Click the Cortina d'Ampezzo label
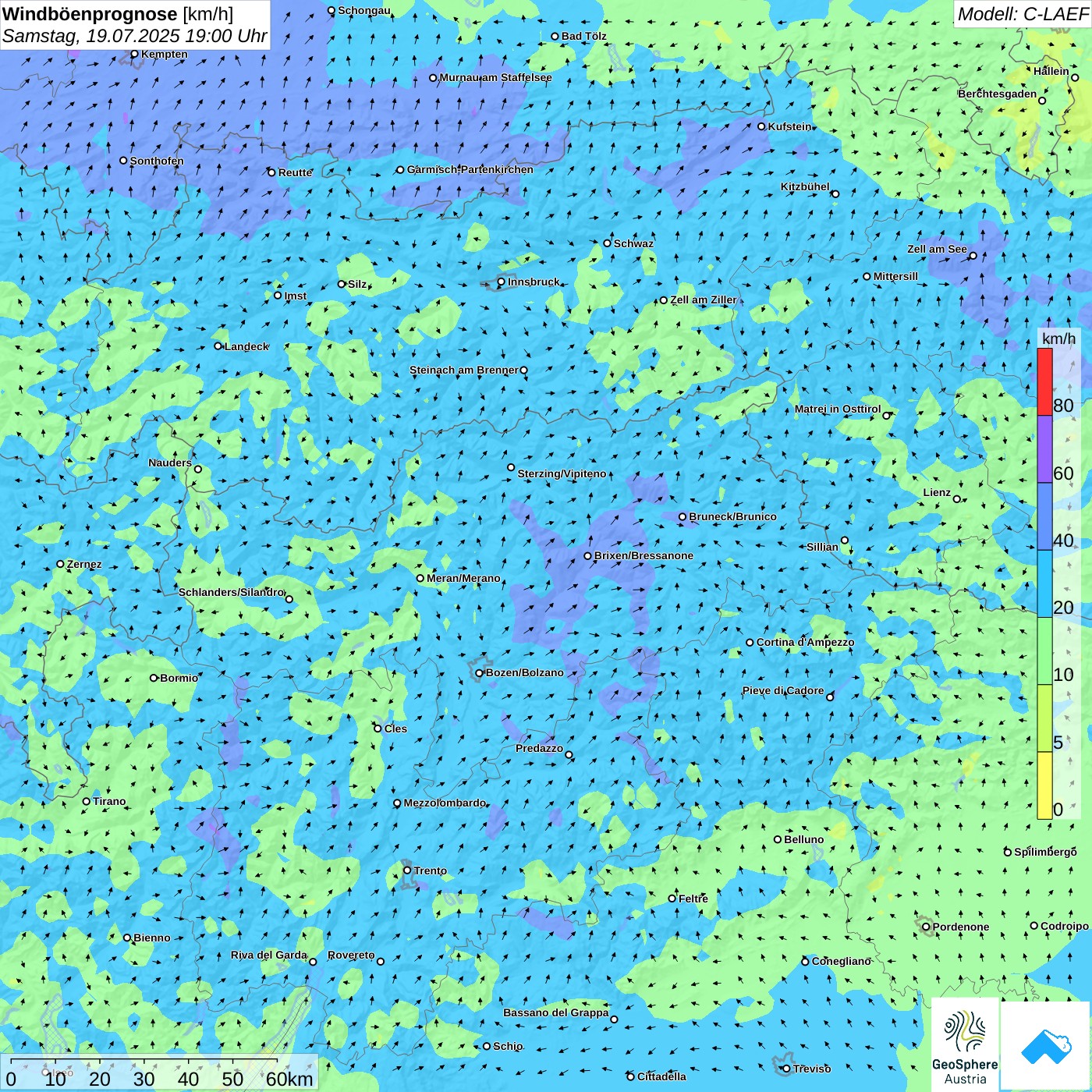 tap(805, 642)
